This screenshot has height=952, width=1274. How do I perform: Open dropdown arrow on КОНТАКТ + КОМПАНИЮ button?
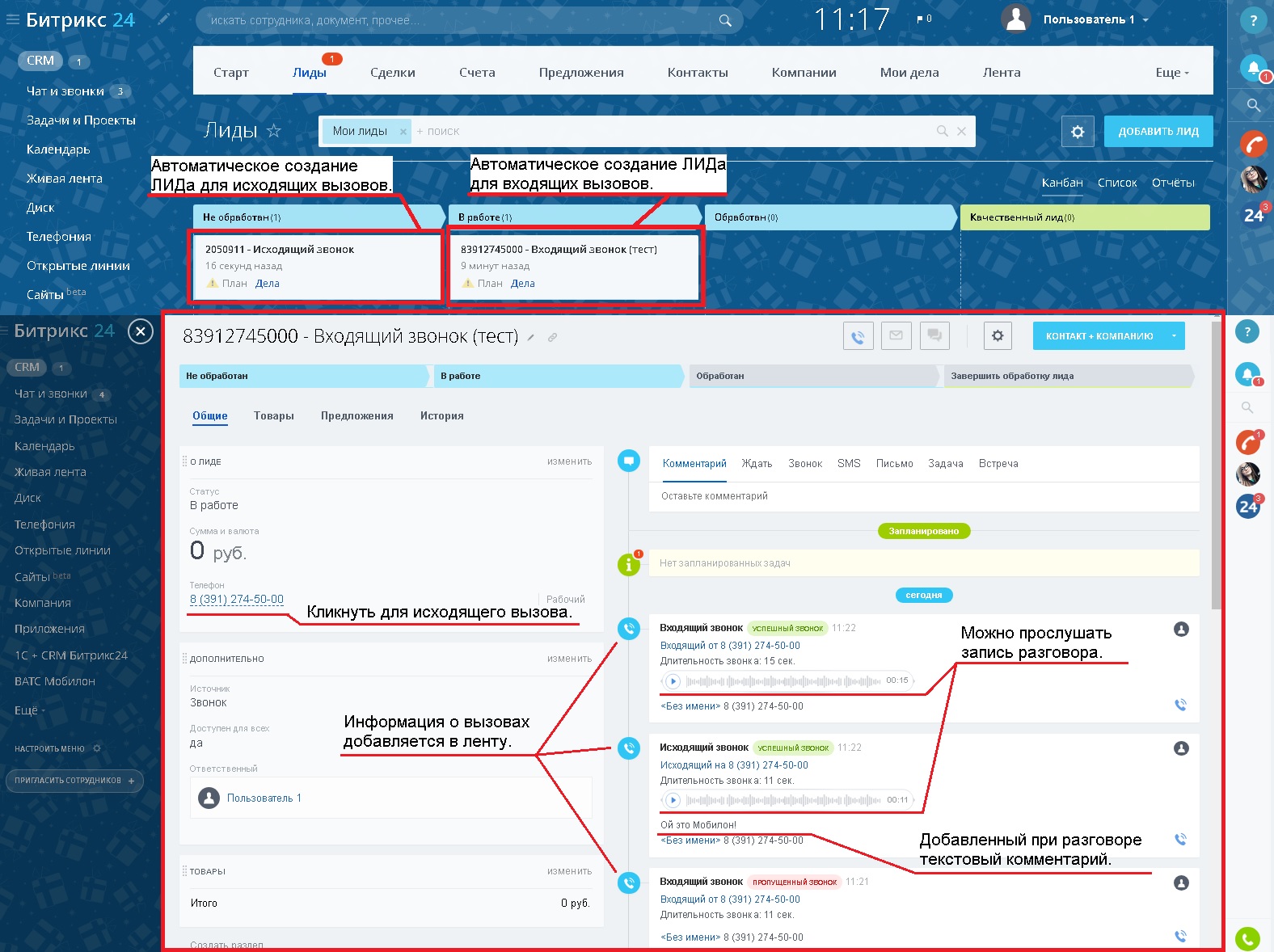click(x=1174, y=336)
